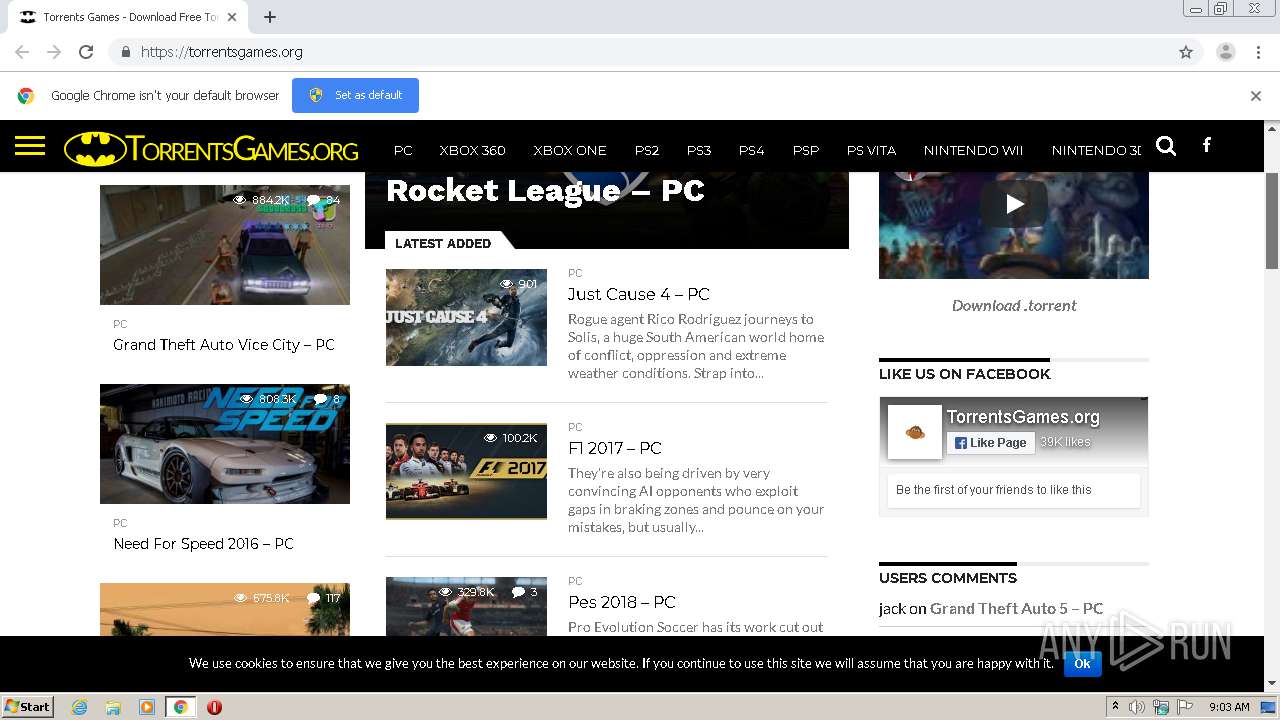
Task: Accept cookies with Ok button
Action: pos(1082,663)
